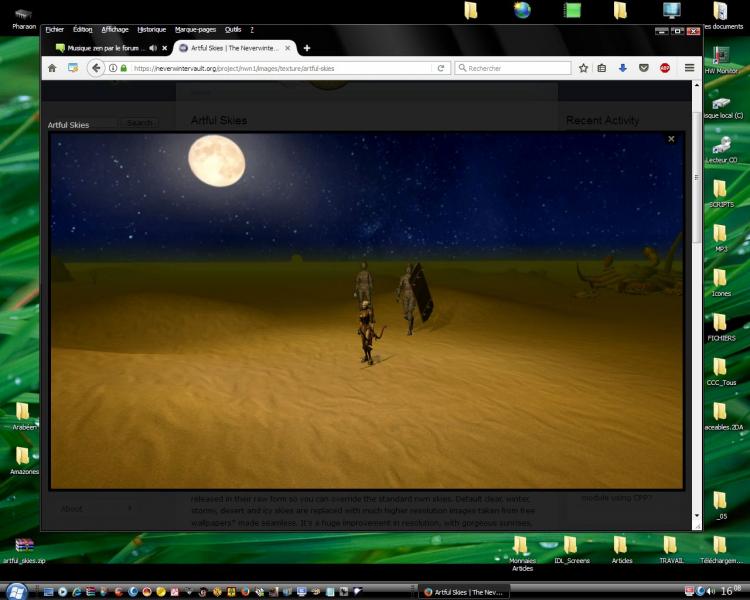Open HW Monitor desktop shortcut
The width and height of the screenshot is (750, 600).
721,60
